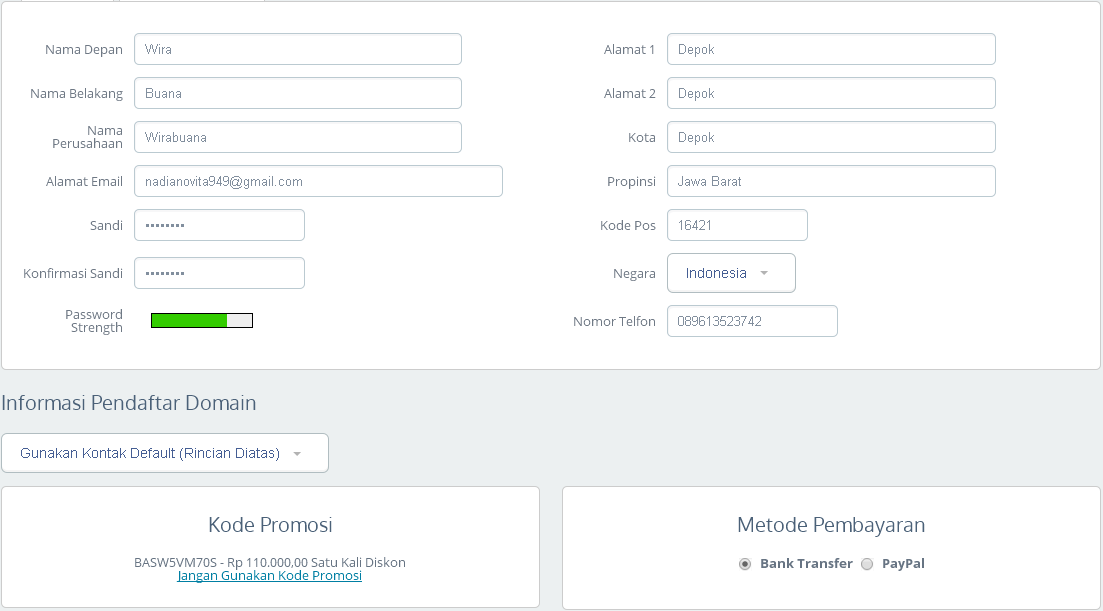Click the Nama Depan input field
The image size is (1103, 611).
[297, 49]
